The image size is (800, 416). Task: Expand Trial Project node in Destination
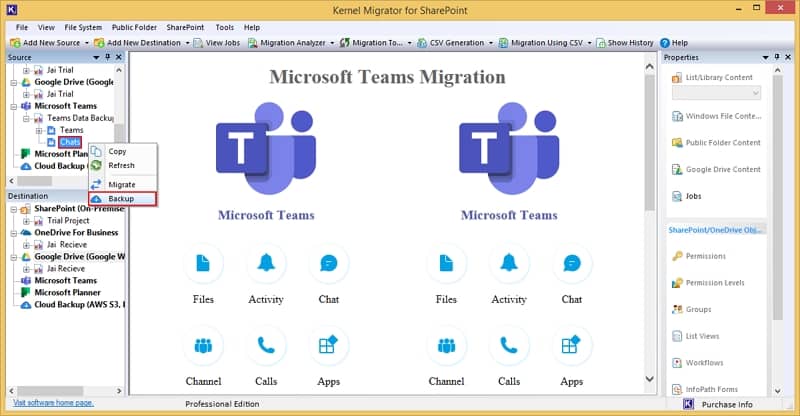[26, 221]
